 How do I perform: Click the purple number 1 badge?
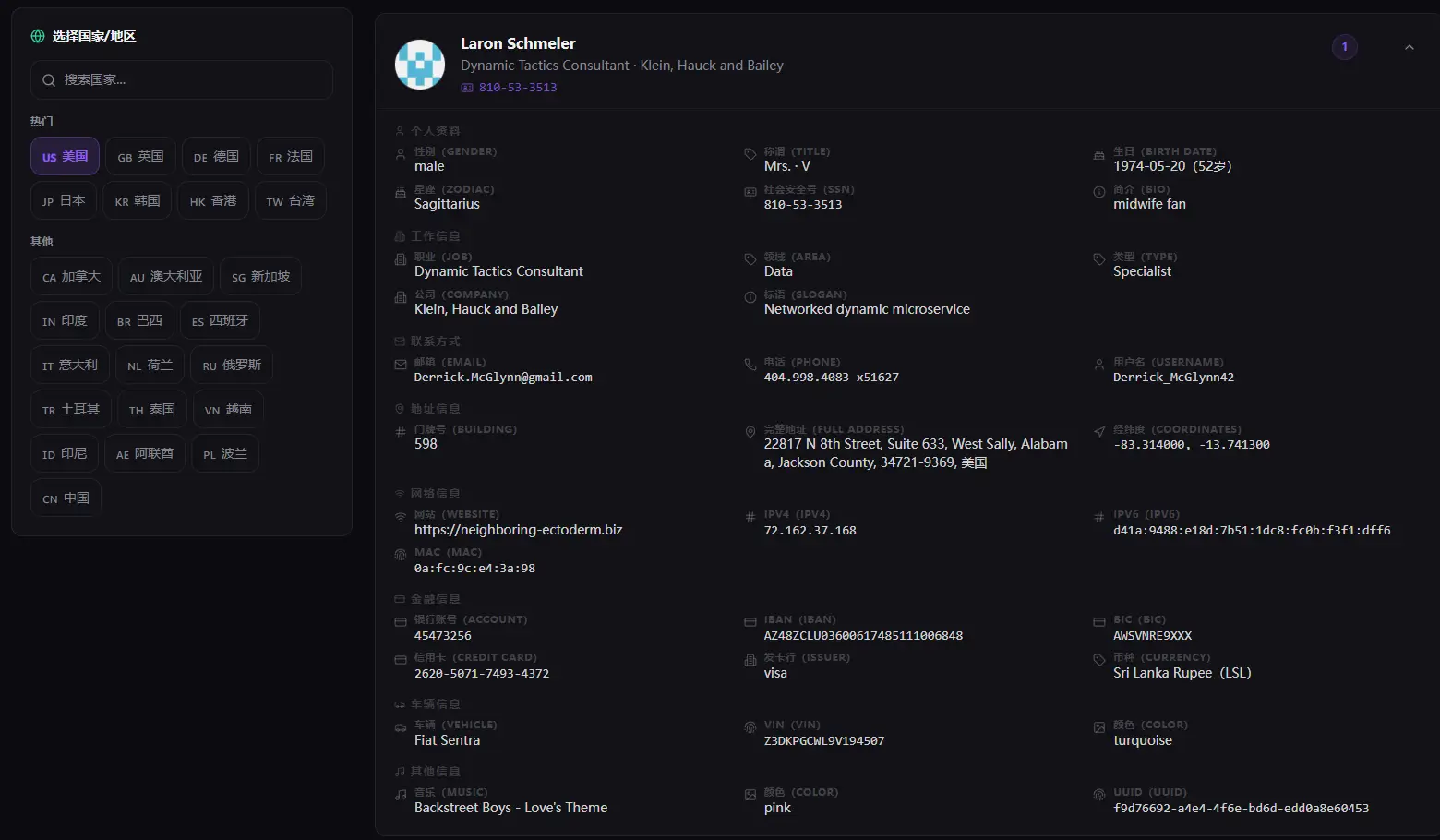(x=1344, y=47)
